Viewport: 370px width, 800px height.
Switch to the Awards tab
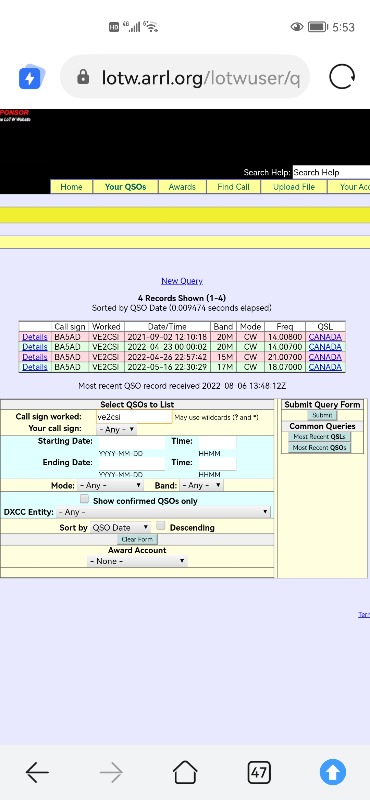[x=182, y=187]
